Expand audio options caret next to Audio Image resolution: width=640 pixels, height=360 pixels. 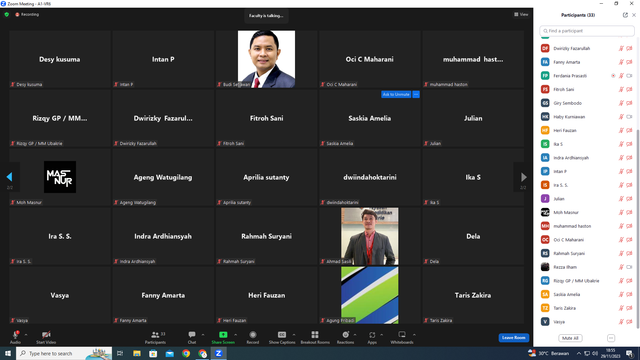pos(26,335)
